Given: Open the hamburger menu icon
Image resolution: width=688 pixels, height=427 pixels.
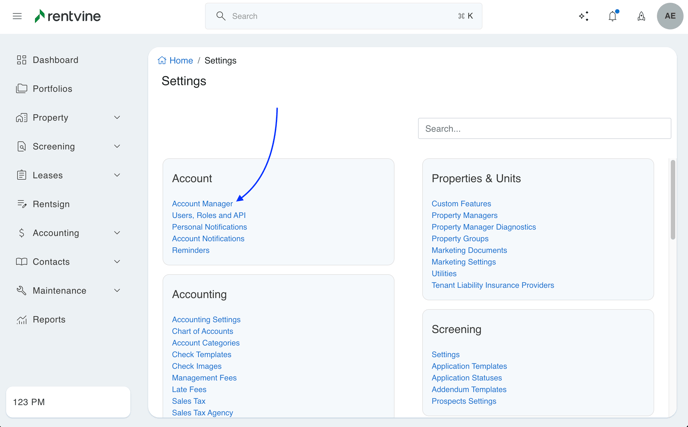Looking at the screenshot, I should point(17,16).
